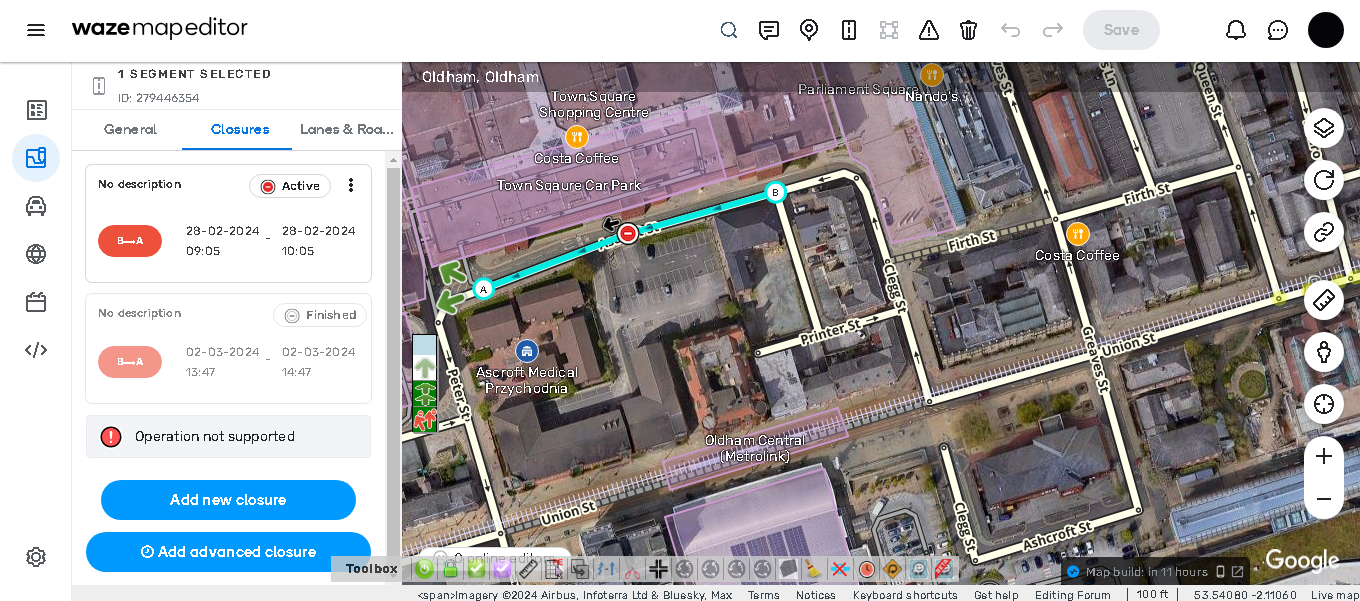
Task: Click the permalink chain icon
Action: (x=1324, y=232)
